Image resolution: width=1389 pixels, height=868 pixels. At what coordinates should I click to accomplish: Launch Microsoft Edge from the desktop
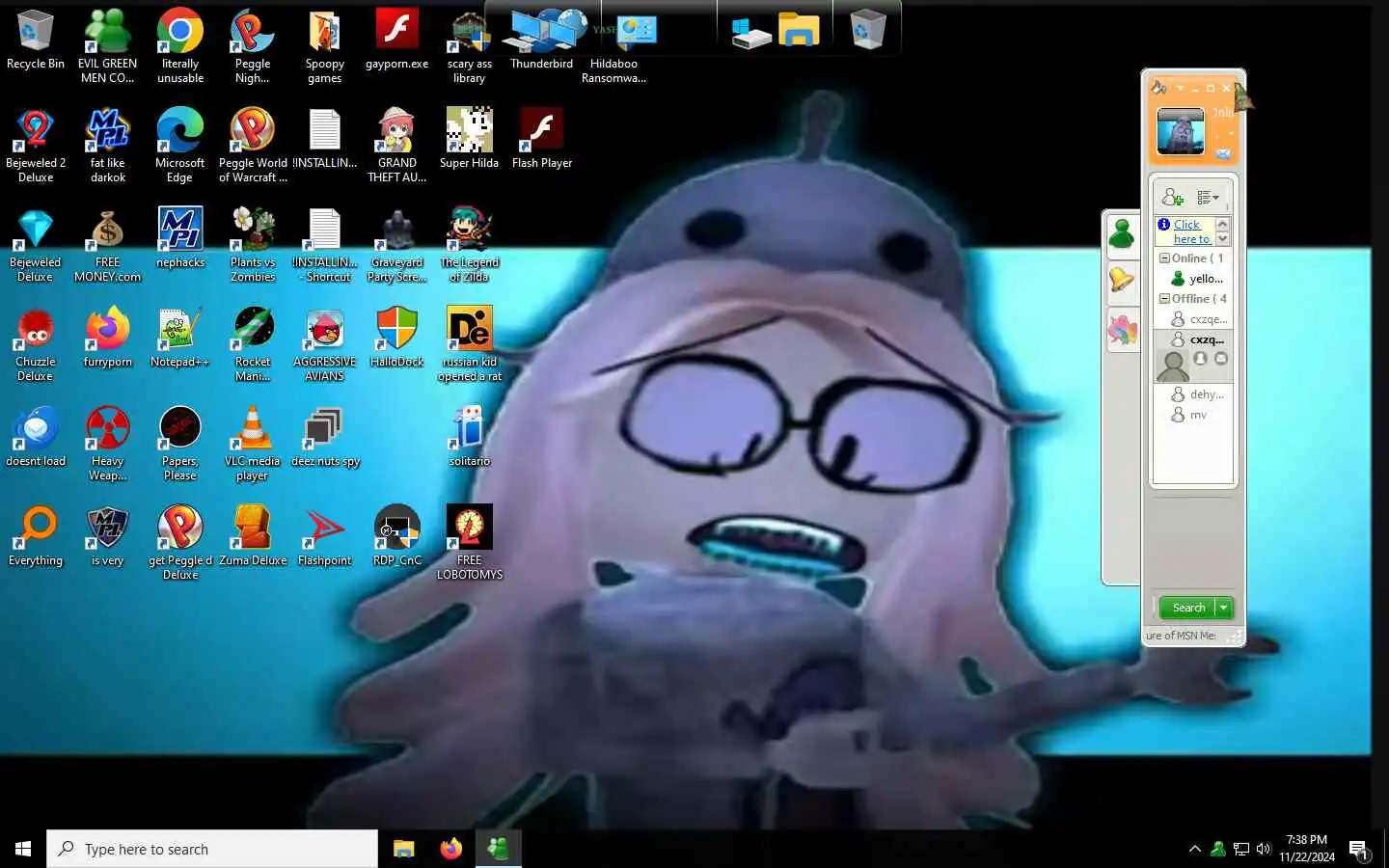point(180,146)
